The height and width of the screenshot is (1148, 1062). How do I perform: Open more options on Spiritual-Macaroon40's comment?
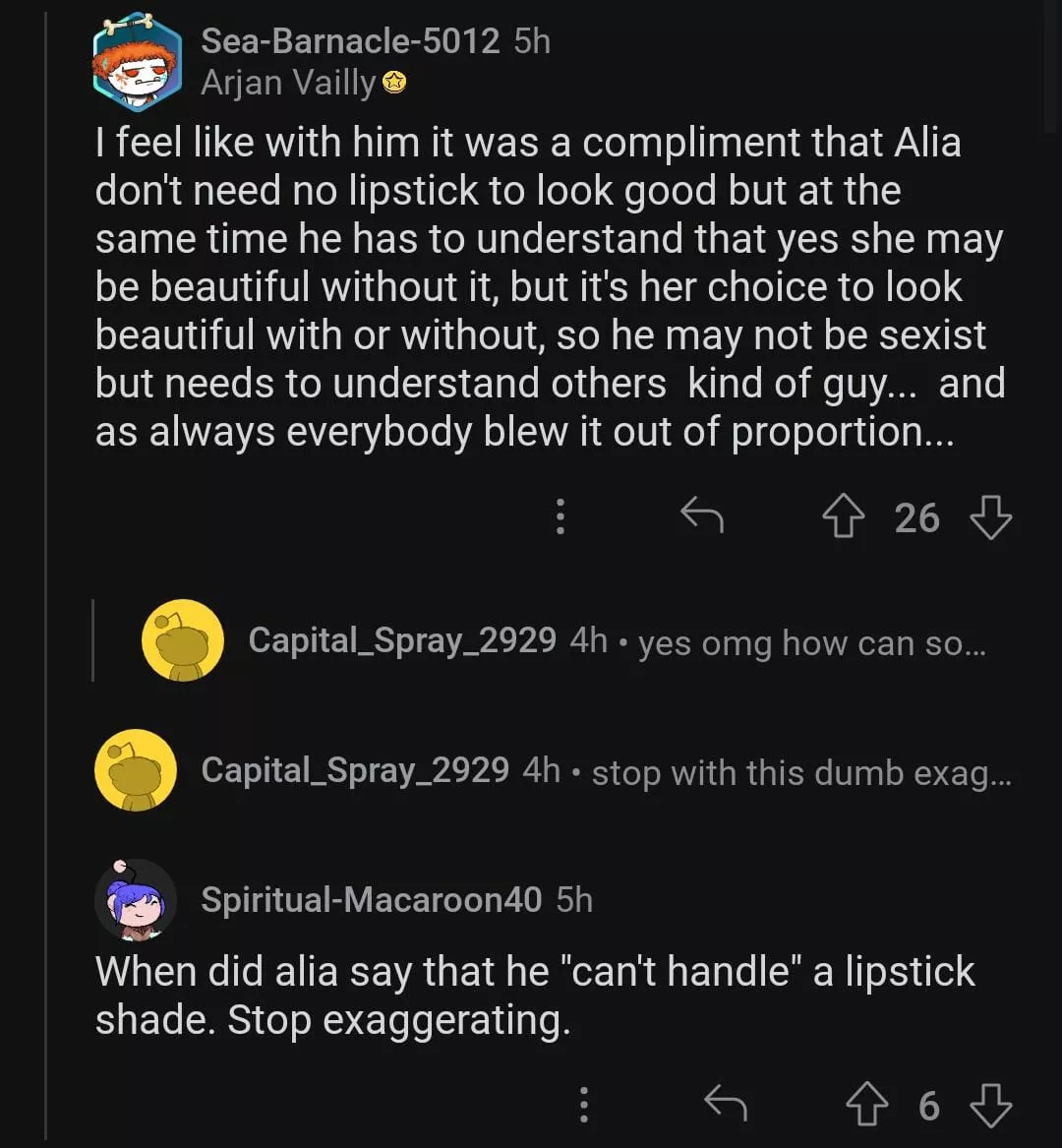click(584, 1106)
